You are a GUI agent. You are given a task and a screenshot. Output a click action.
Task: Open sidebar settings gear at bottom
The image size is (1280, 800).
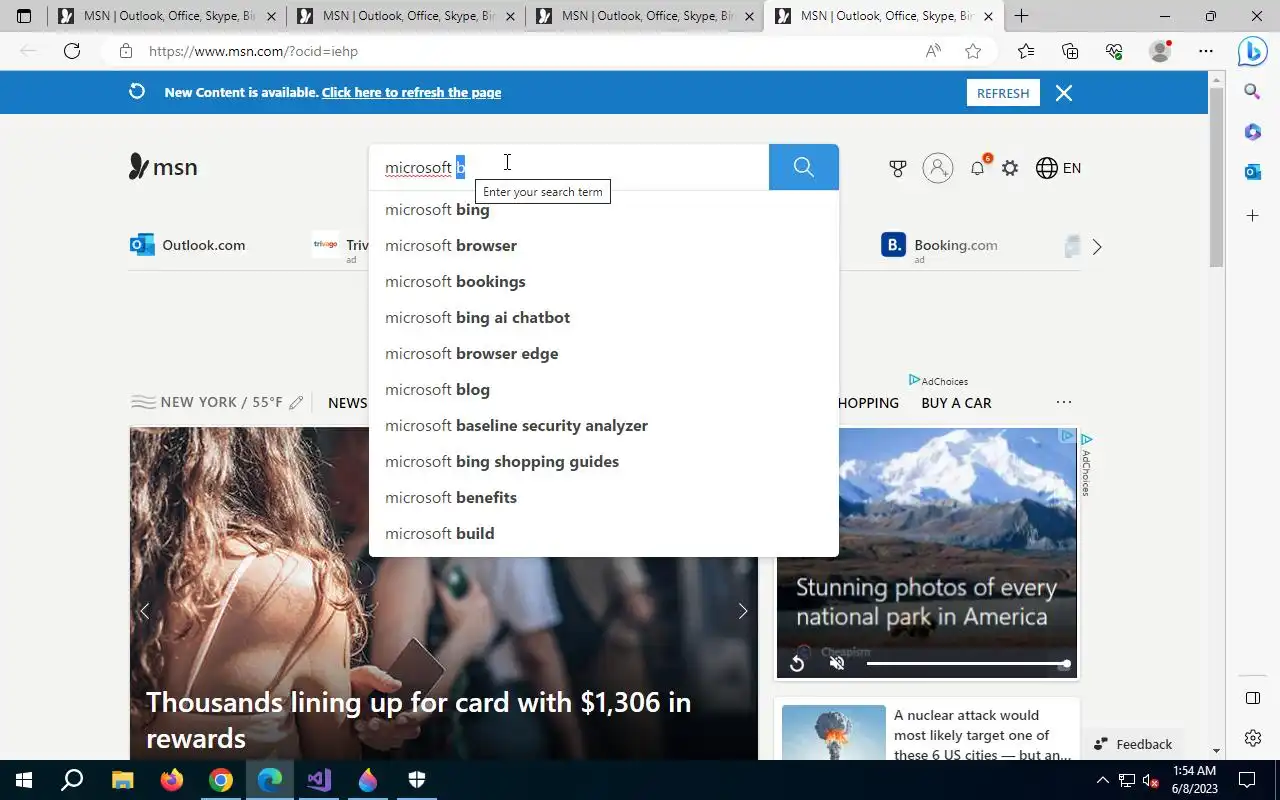click(x=1252, y=738)
